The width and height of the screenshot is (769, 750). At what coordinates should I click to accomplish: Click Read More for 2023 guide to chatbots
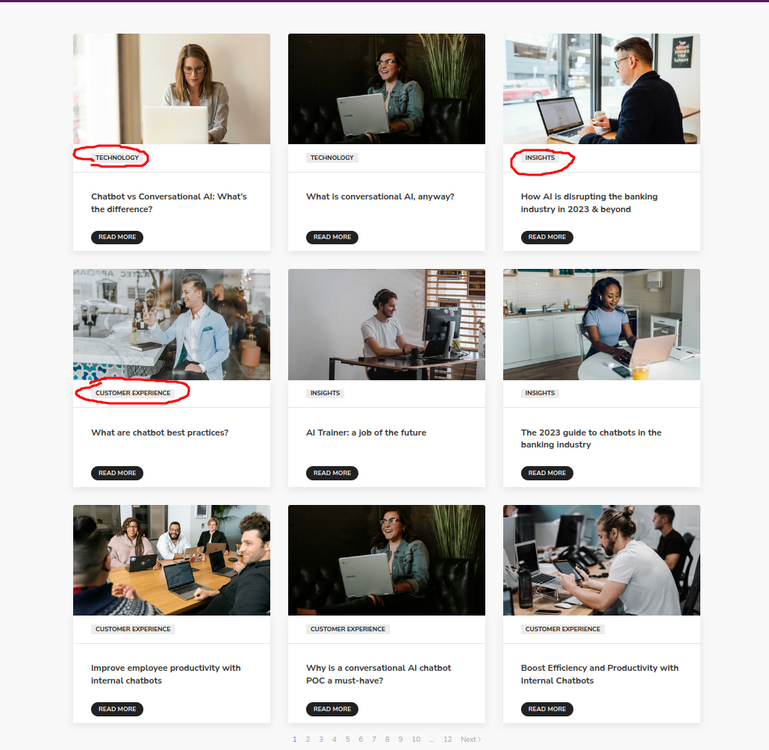coord(547,473)
